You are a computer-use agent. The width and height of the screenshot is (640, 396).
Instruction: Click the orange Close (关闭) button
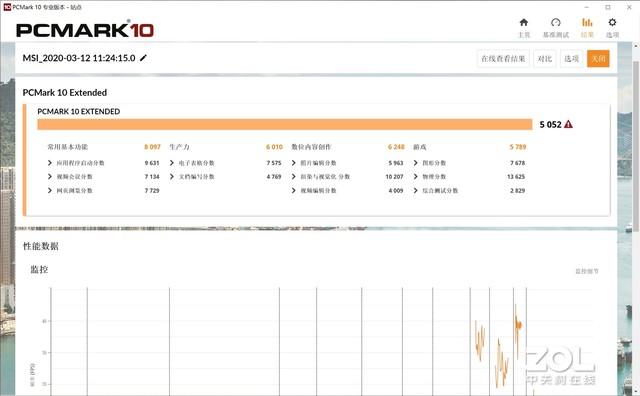[x=598, y=59]
